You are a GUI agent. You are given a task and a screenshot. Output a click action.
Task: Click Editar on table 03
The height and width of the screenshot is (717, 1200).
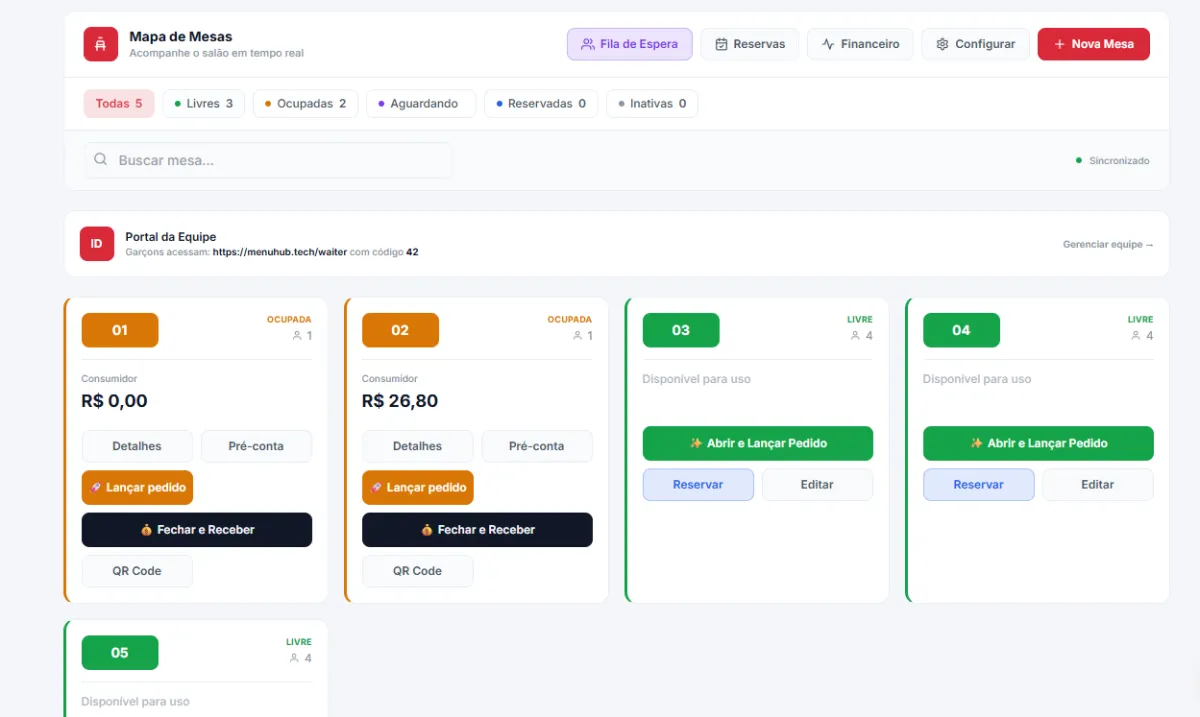click(x=817, y=484)
